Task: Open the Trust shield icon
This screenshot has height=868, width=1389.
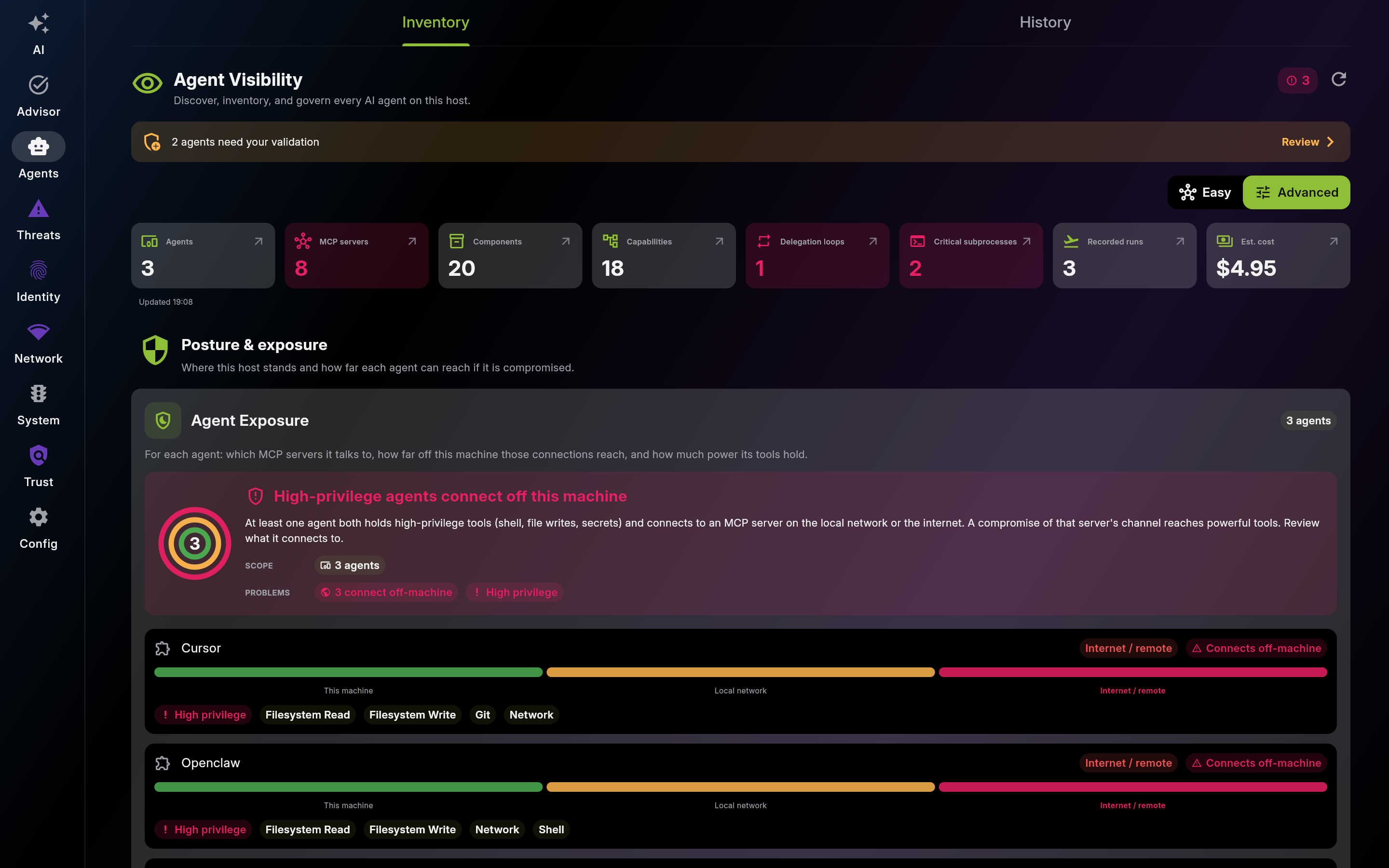Action: [39, 455]
